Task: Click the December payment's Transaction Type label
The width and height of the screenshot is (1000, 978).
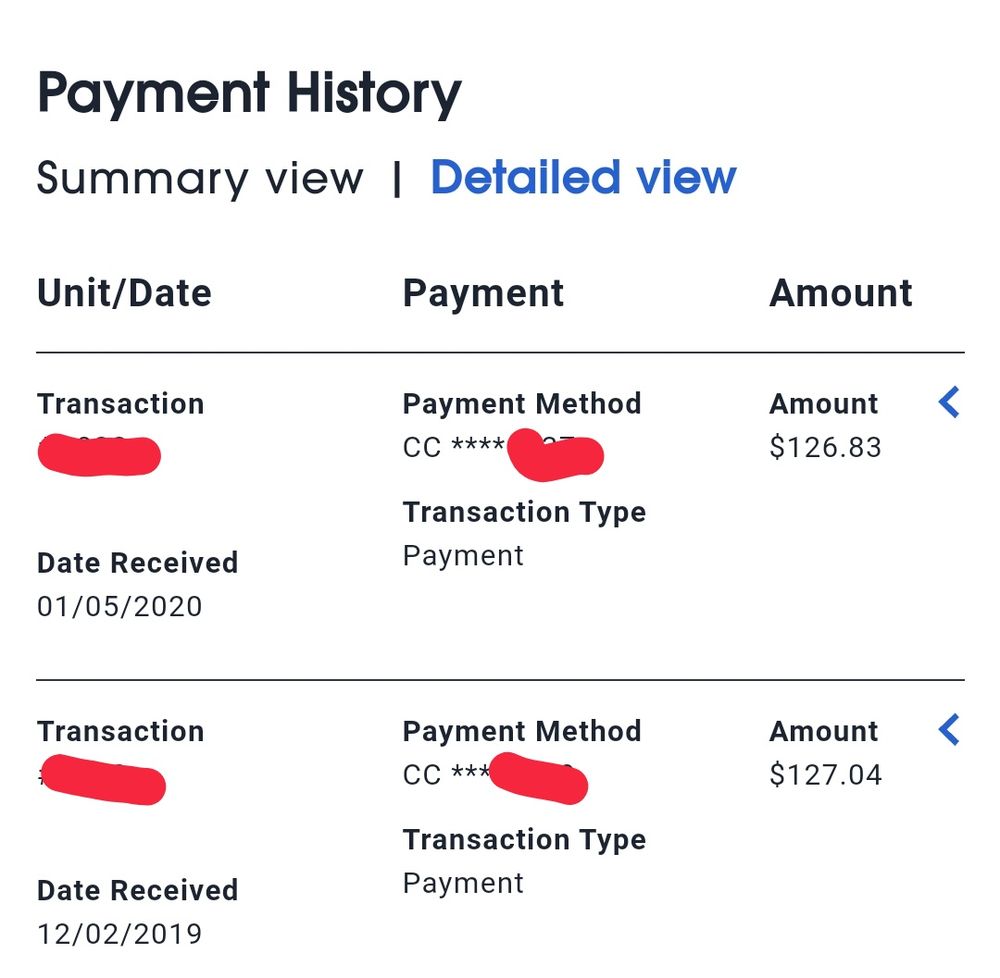Action: point(524,840)
